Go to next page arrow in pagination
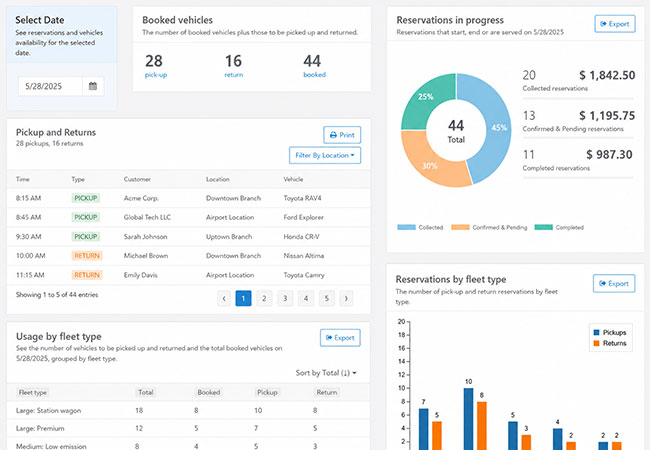This screenshot has width=650, height=450. tap(346, 298)
